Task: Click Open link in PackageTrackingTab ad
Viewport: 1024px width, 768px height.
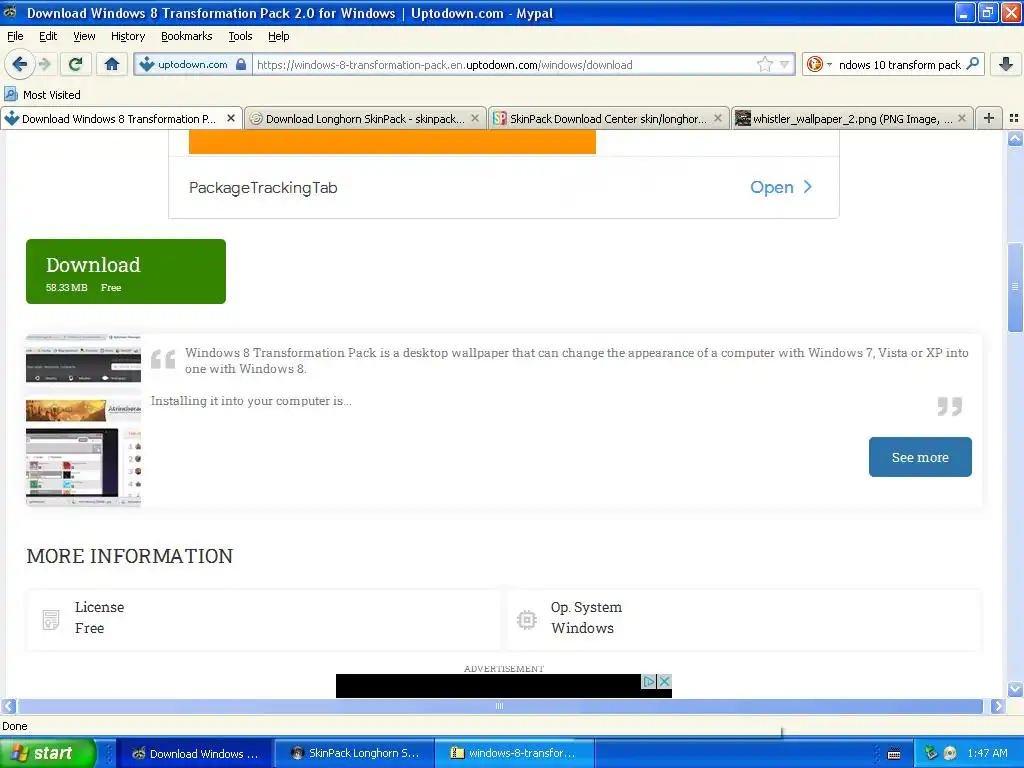Action: click(780, 187)
